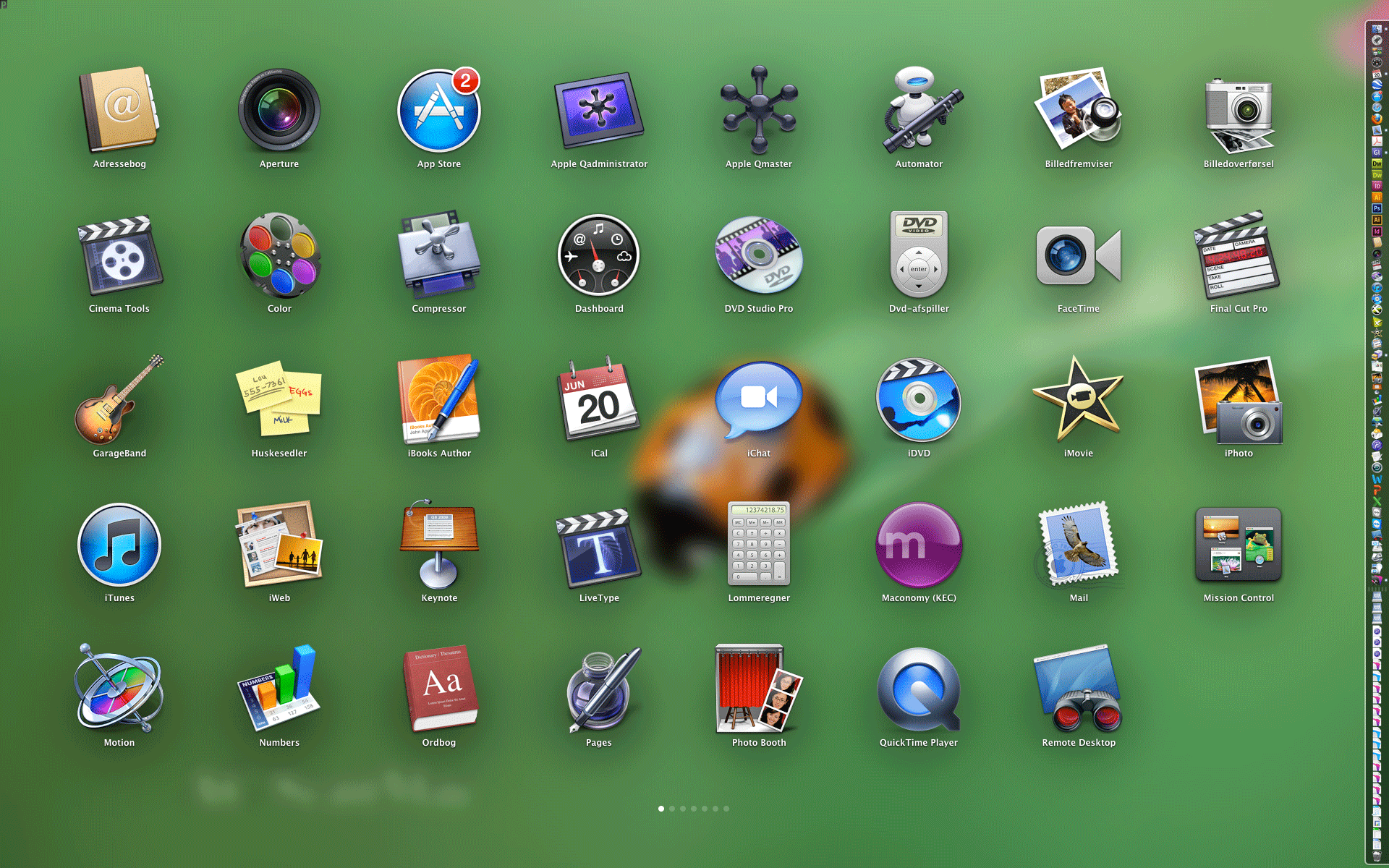Open FaceTime camera icon
The height and width of the screenshot is (868, 1389).
click(x=1078, y=255)
